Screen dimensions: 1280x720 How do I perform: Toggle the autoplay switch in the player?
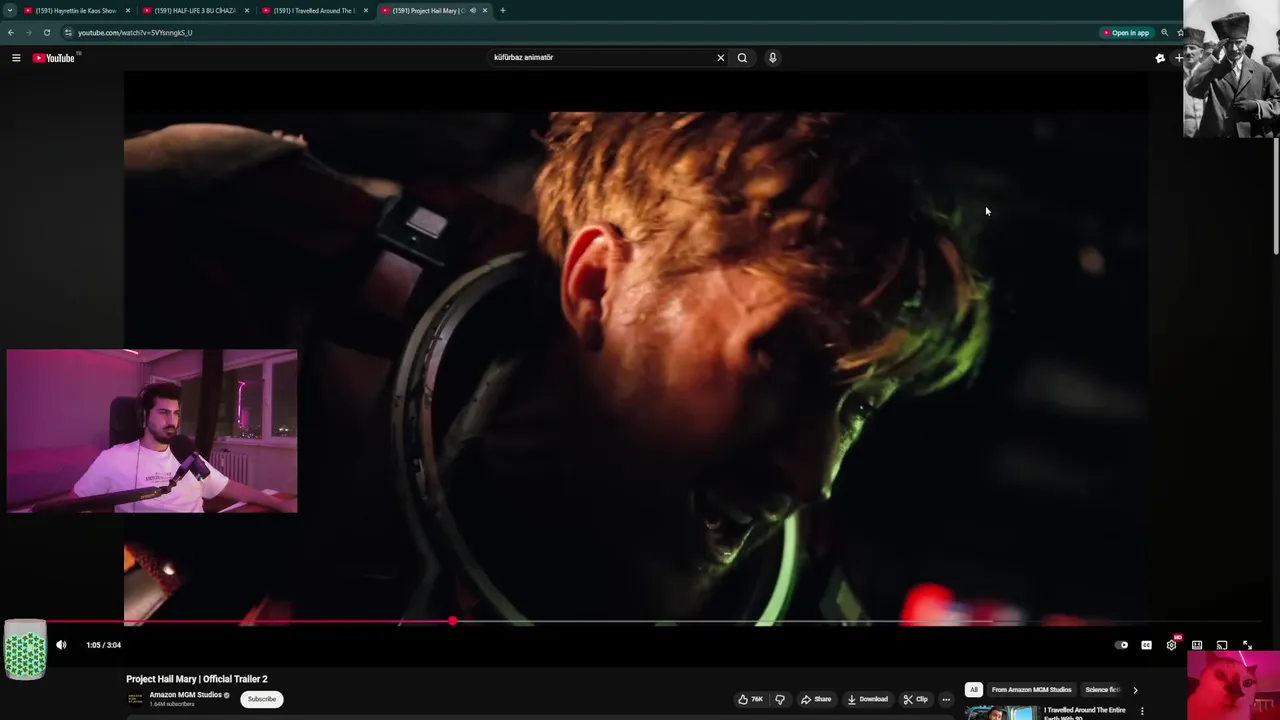(x=1121, y=645)
